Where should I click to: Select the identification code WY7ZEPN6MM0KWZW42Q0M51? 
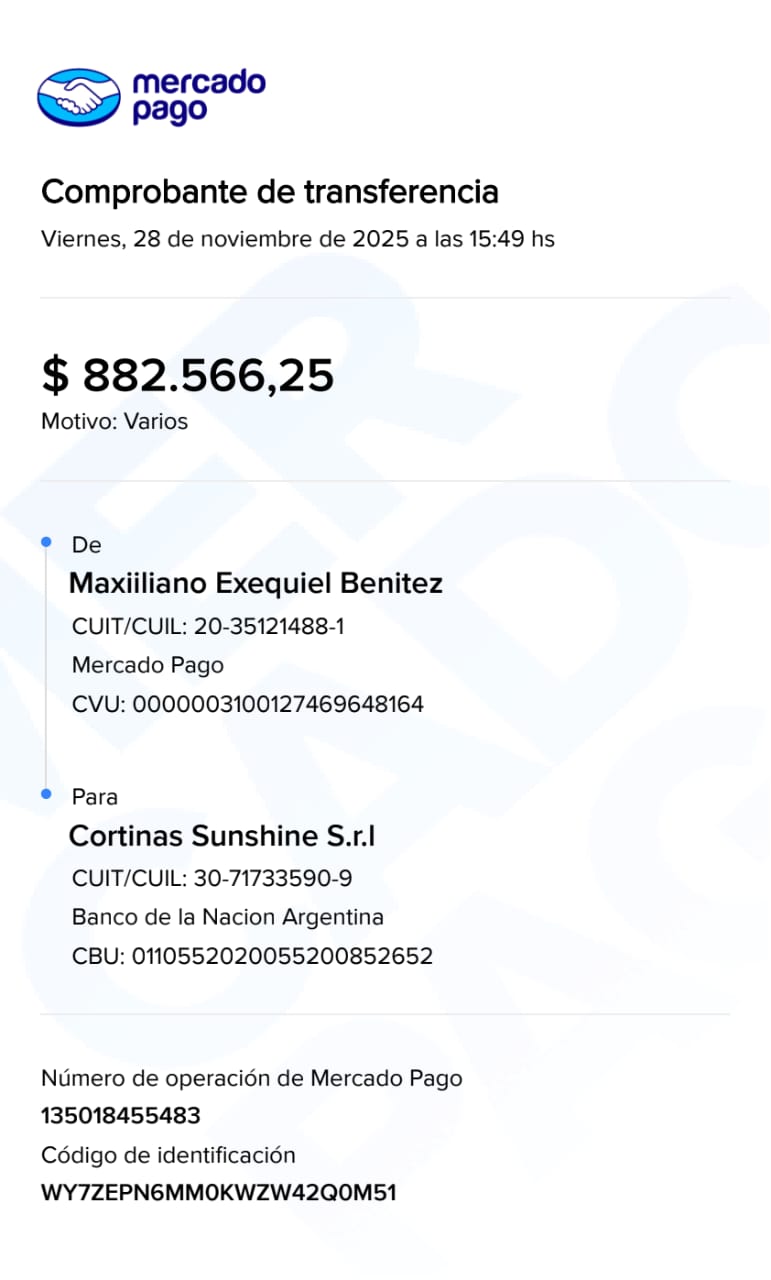(x=218, y=1193)
